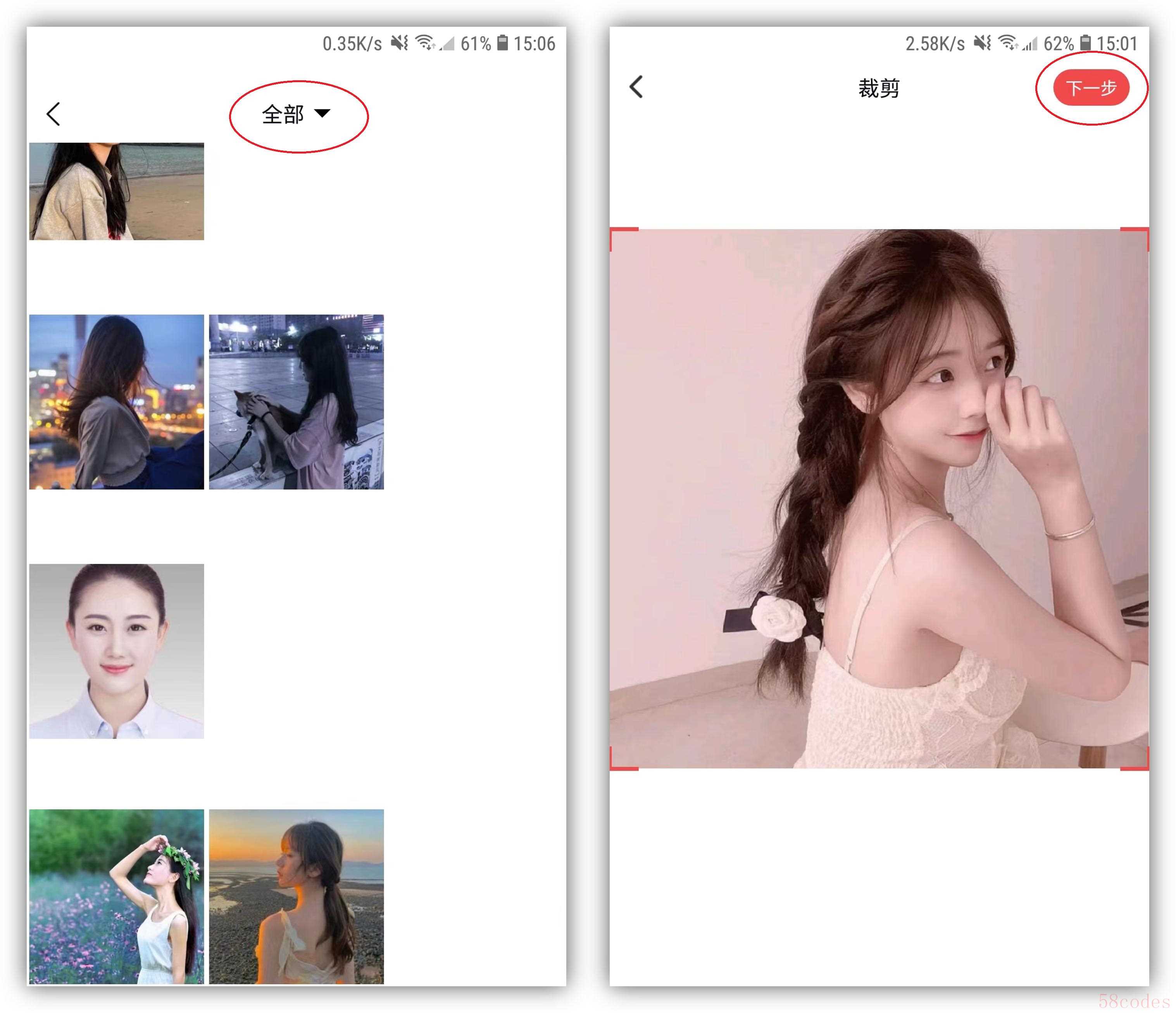1176x1013 pixels.
Task: Tap the Wi-Fi icon in gallery status bar
Action: (425, 43)
